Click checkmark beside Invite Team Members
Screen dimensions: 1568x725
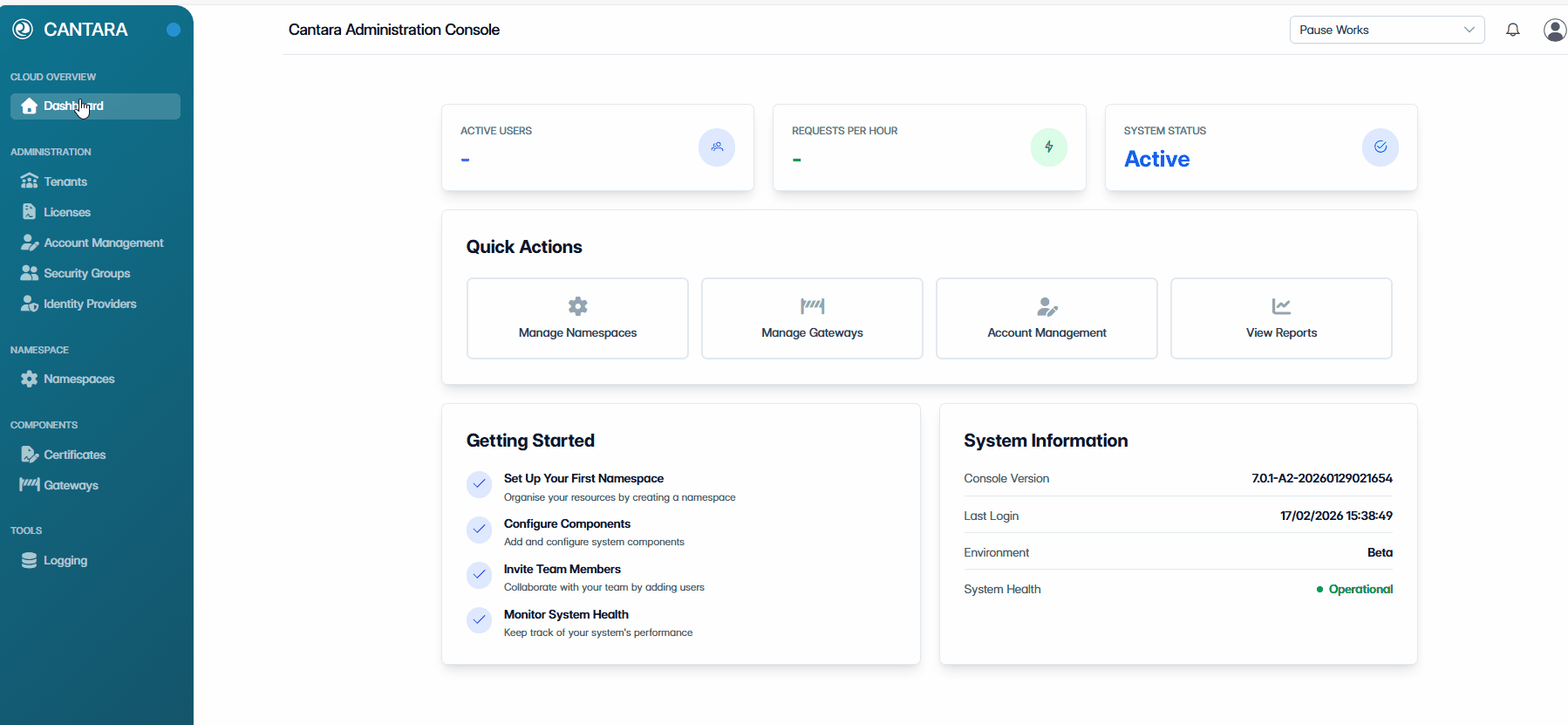tap(480, 575)
